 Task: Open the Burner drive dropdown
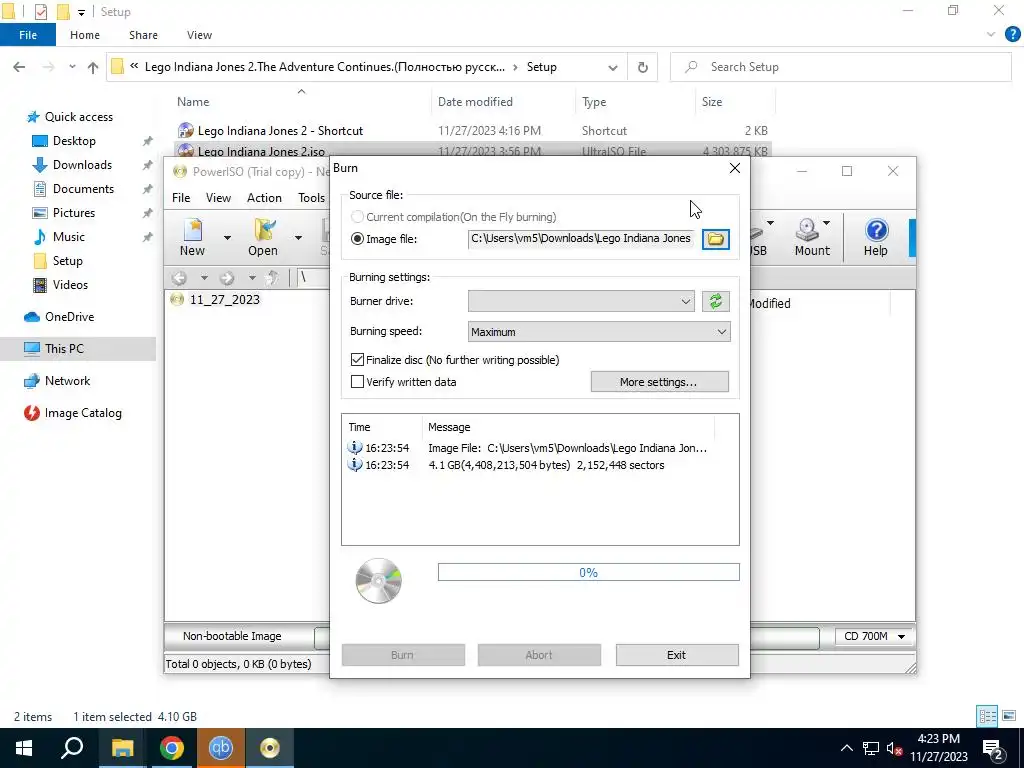point(581,301)
